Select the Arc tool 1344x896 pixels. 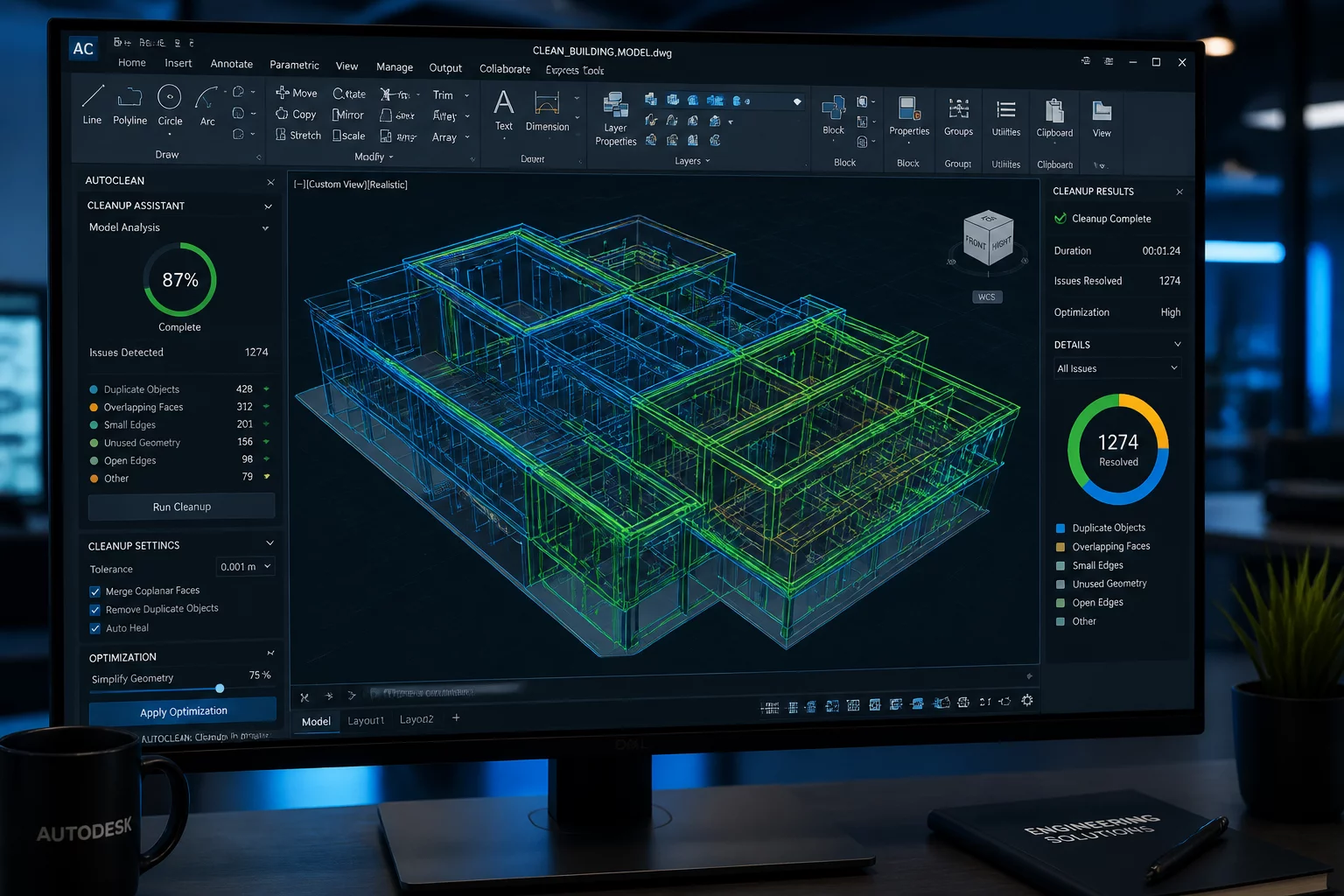click(x=207, y=106)
